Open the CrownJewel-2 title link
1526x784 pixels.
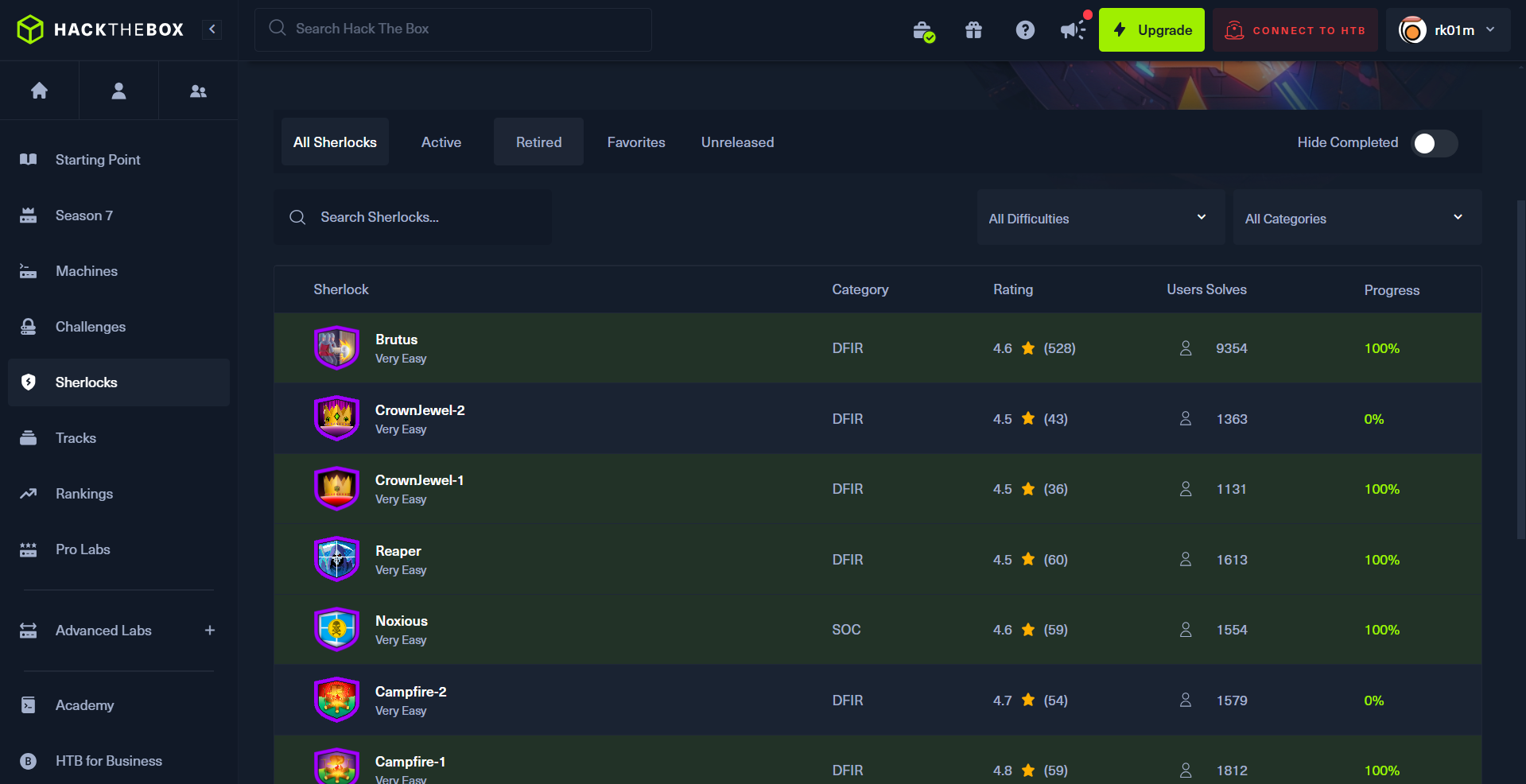pyautogui.click(x=420, y=410)
